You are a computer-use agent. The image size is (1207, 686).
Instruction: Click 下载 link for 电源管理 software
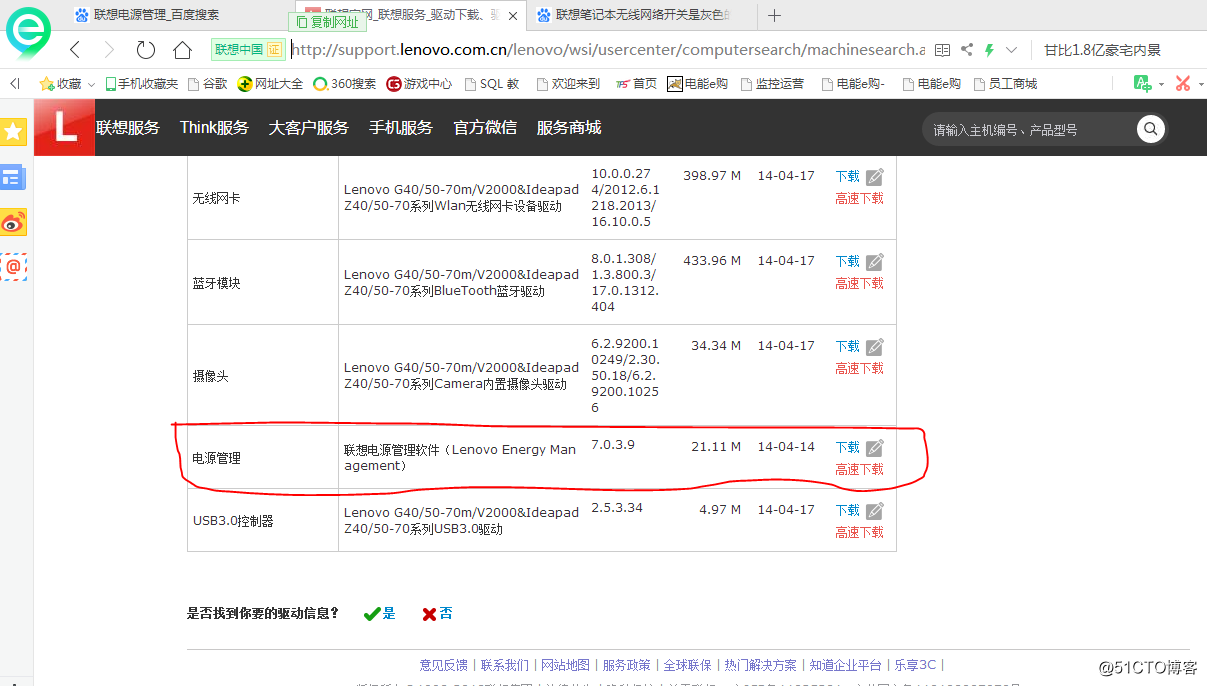tap(847, 447)
